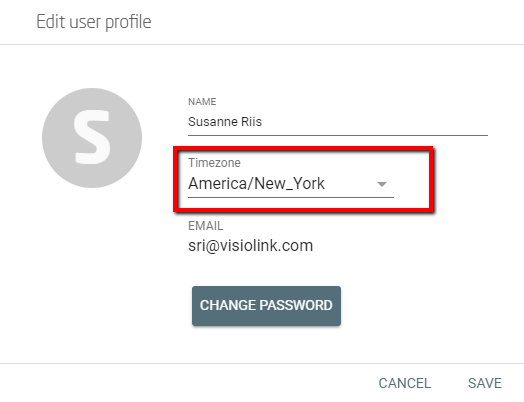Image resolution: width=524 pixels, height=402 pixels.
Task: Click the white S letter in avatar
Action: [x=92, y=137]
